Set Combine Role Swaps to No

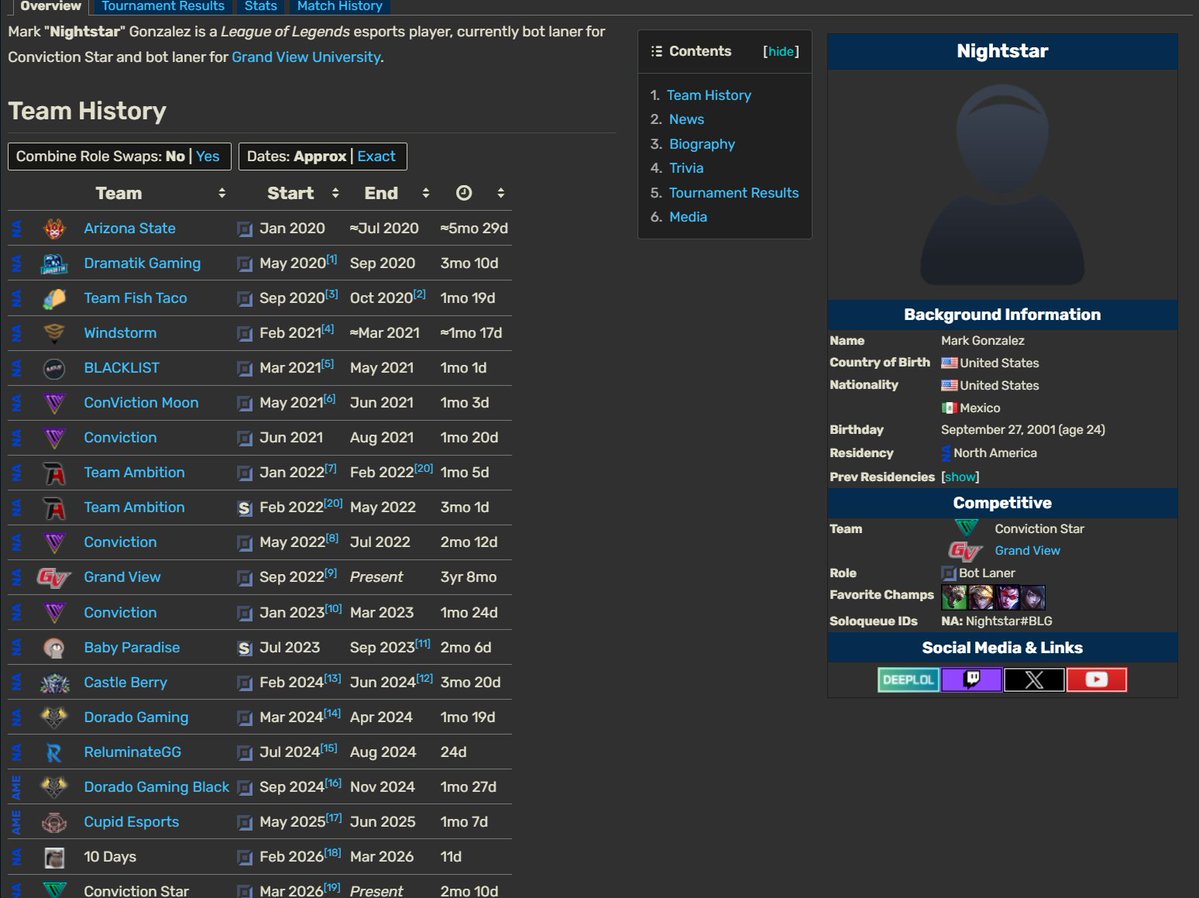(x=175, y=156)
